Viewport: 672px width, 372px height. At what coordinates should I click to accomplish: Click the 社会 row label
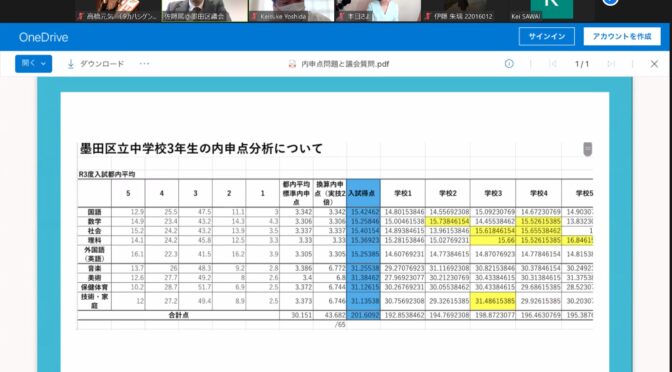click(x=94, y=231)
